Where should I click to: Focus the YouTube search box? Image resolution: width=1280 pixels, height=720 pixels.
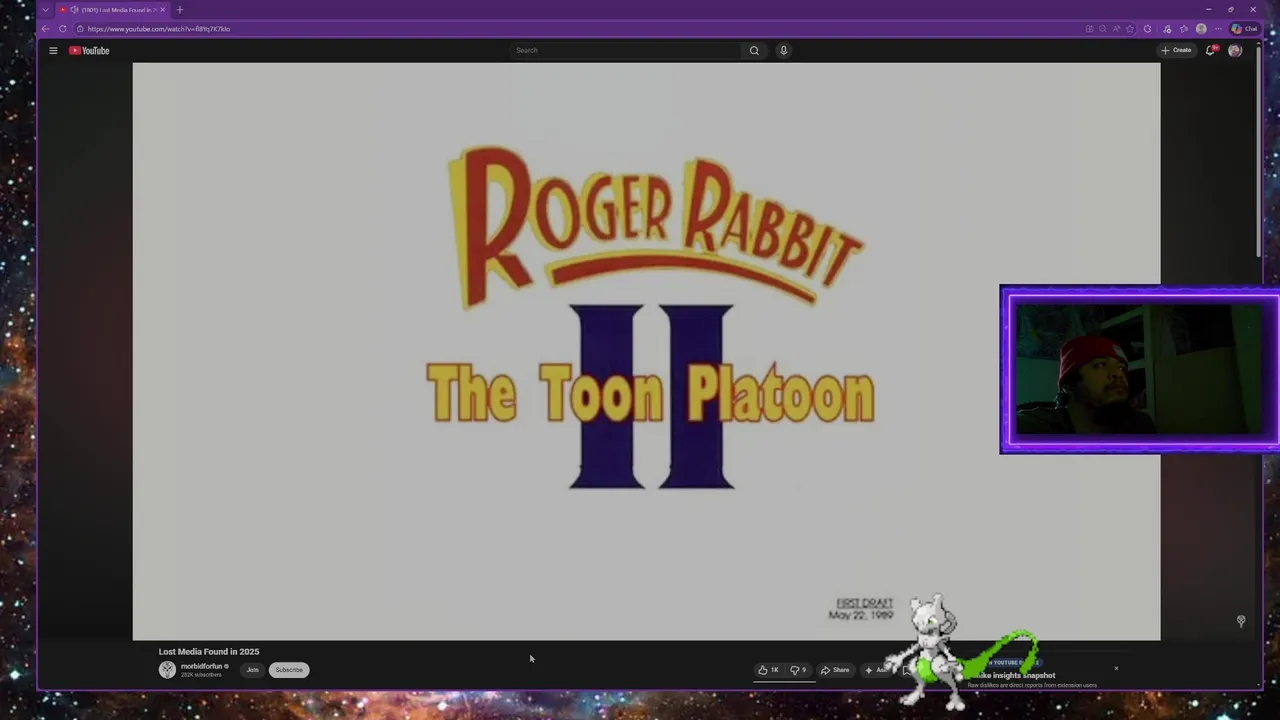point(625,50)
